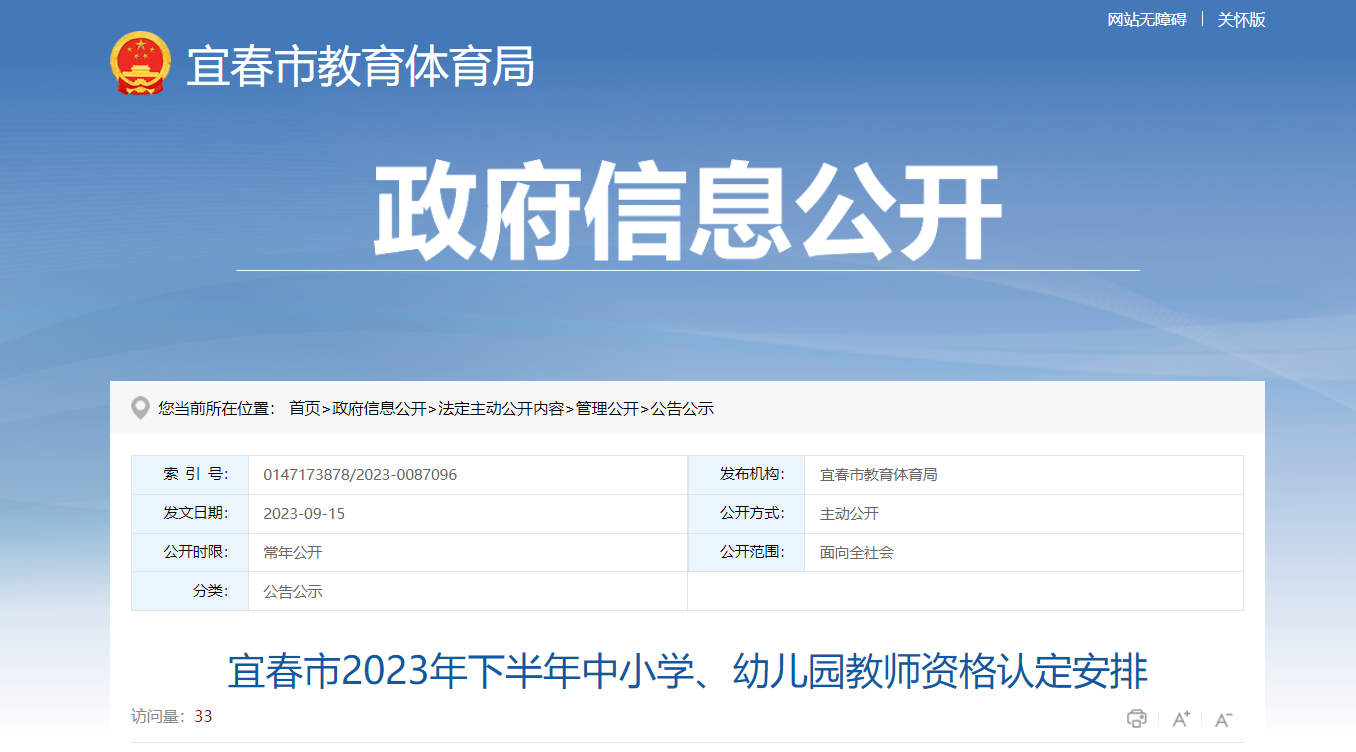Select index number 0147173878/2023-0087096
Viewport: 1356px width, 752px height.
(360, 475)
